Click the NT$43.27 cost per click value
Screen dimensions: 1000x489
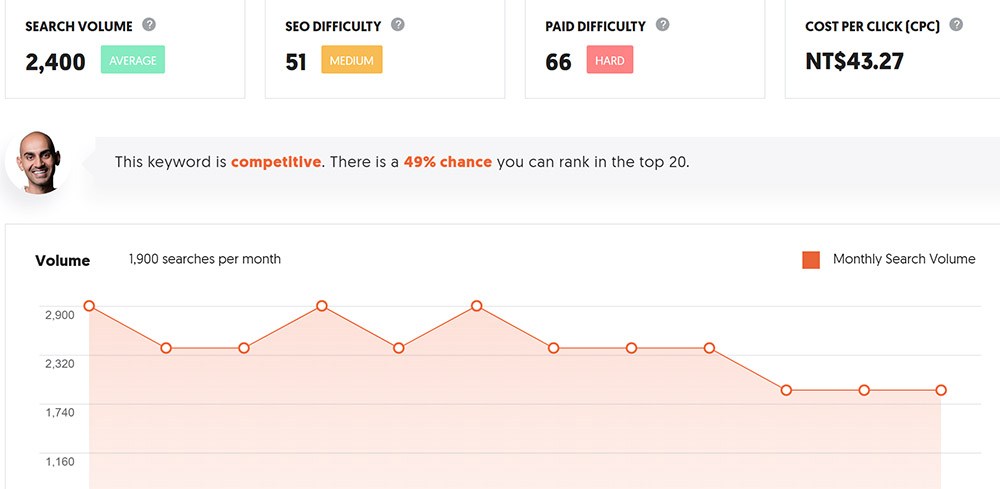[854, 61]
